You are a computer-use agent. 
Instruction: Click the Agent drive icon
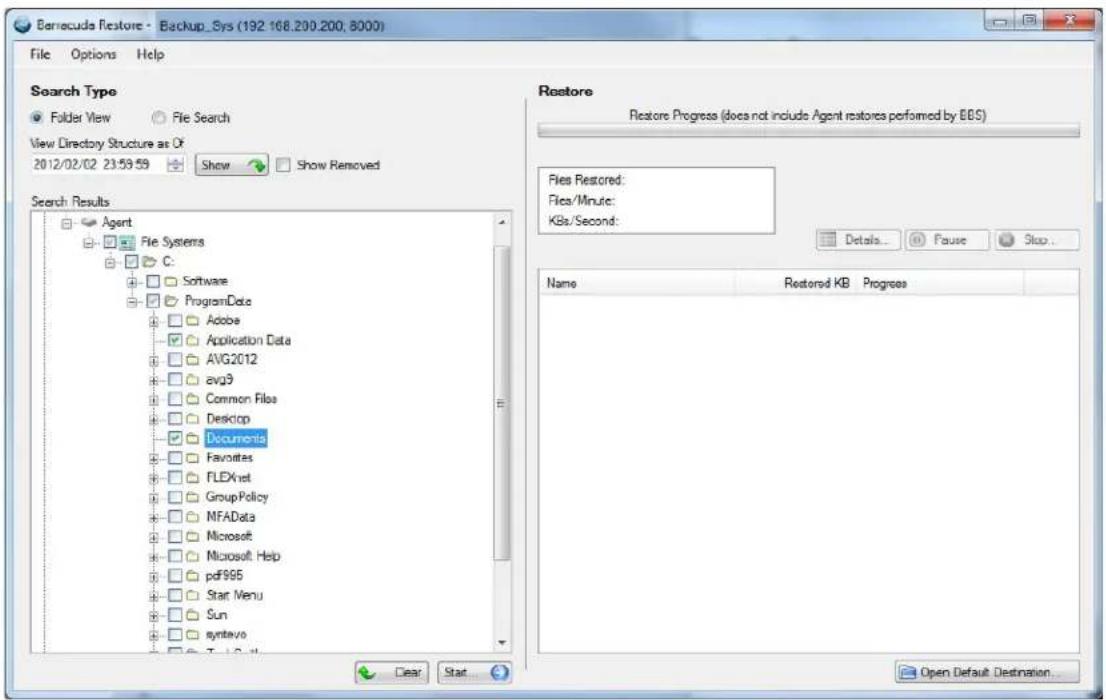(88, 222)
